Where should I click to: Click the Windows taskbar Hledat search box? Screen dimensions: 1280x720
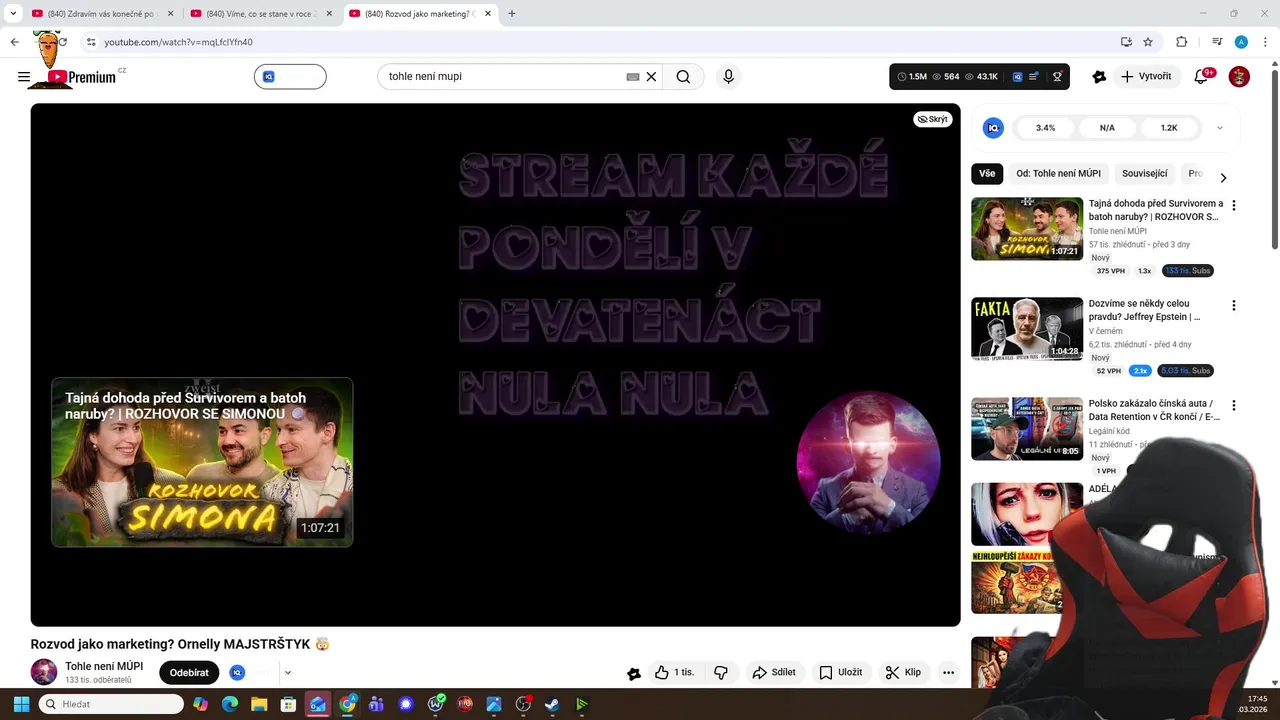click(111, 704)
